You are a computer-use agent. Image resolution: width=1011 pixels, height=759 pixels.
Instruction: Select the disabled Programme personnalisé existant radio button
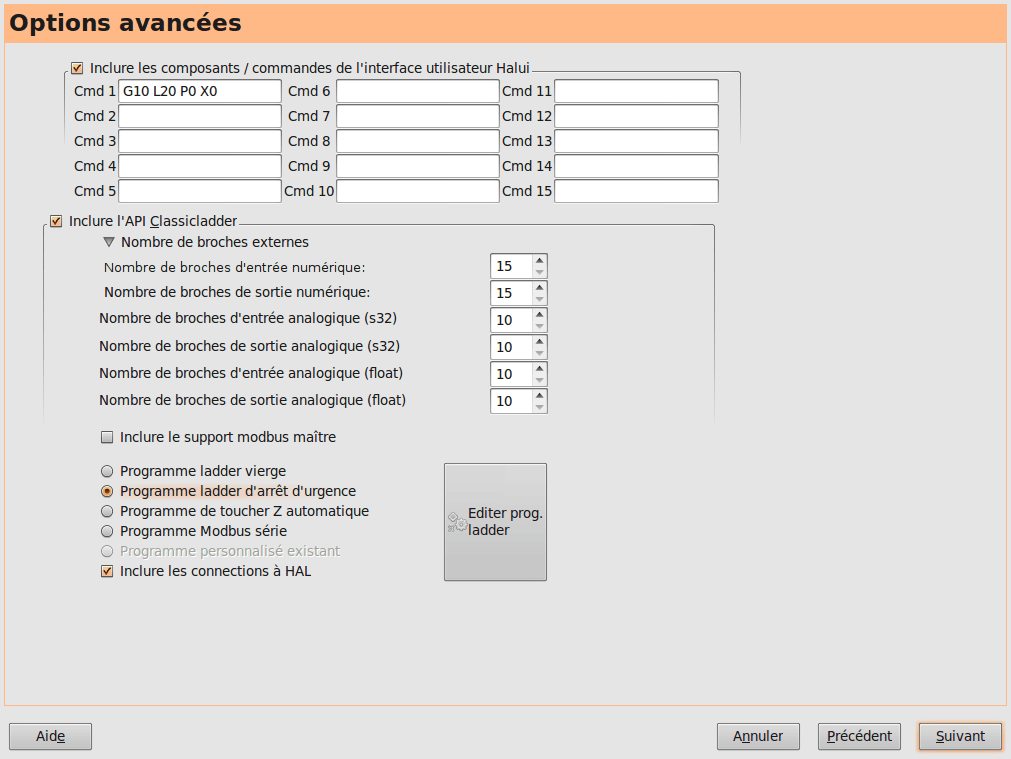107,551
